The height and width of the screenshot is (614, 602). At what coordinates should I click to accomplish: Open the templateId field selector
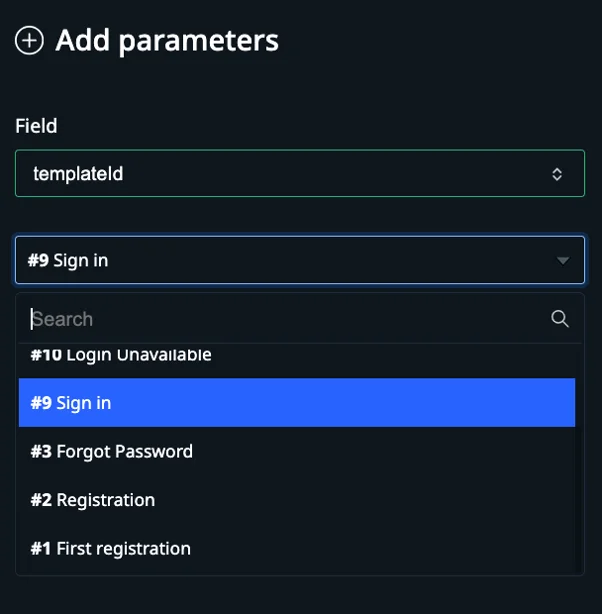tap(299, 174)
